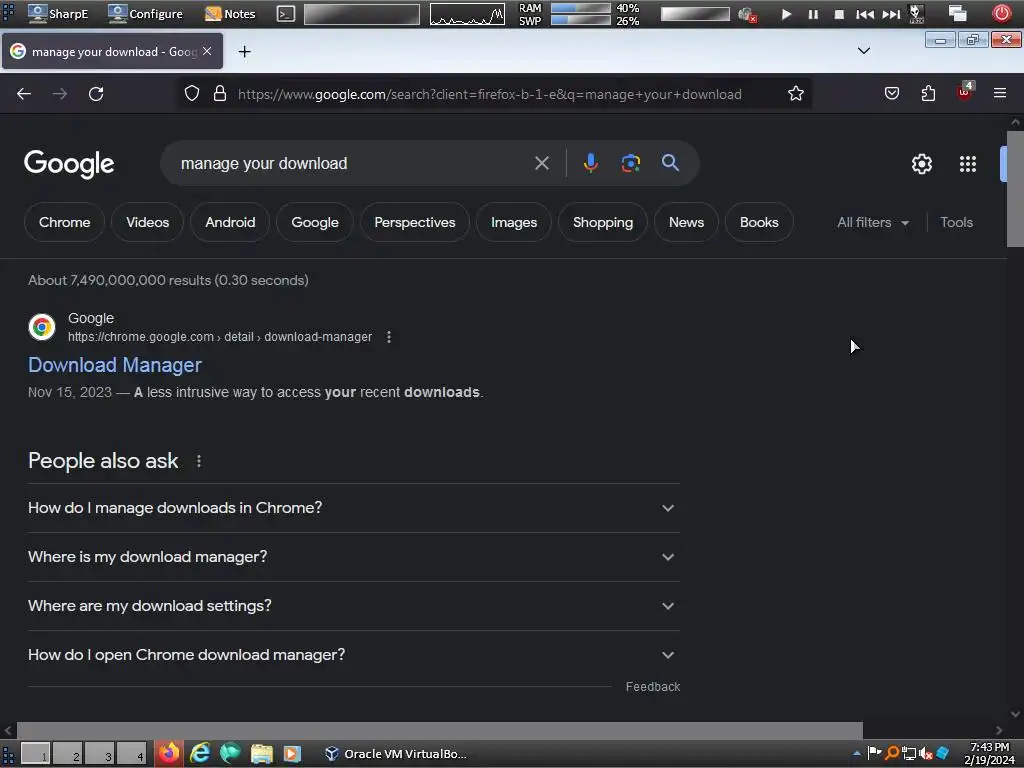
Task: Go to the Google logo homepage
Action: [69, 164]
